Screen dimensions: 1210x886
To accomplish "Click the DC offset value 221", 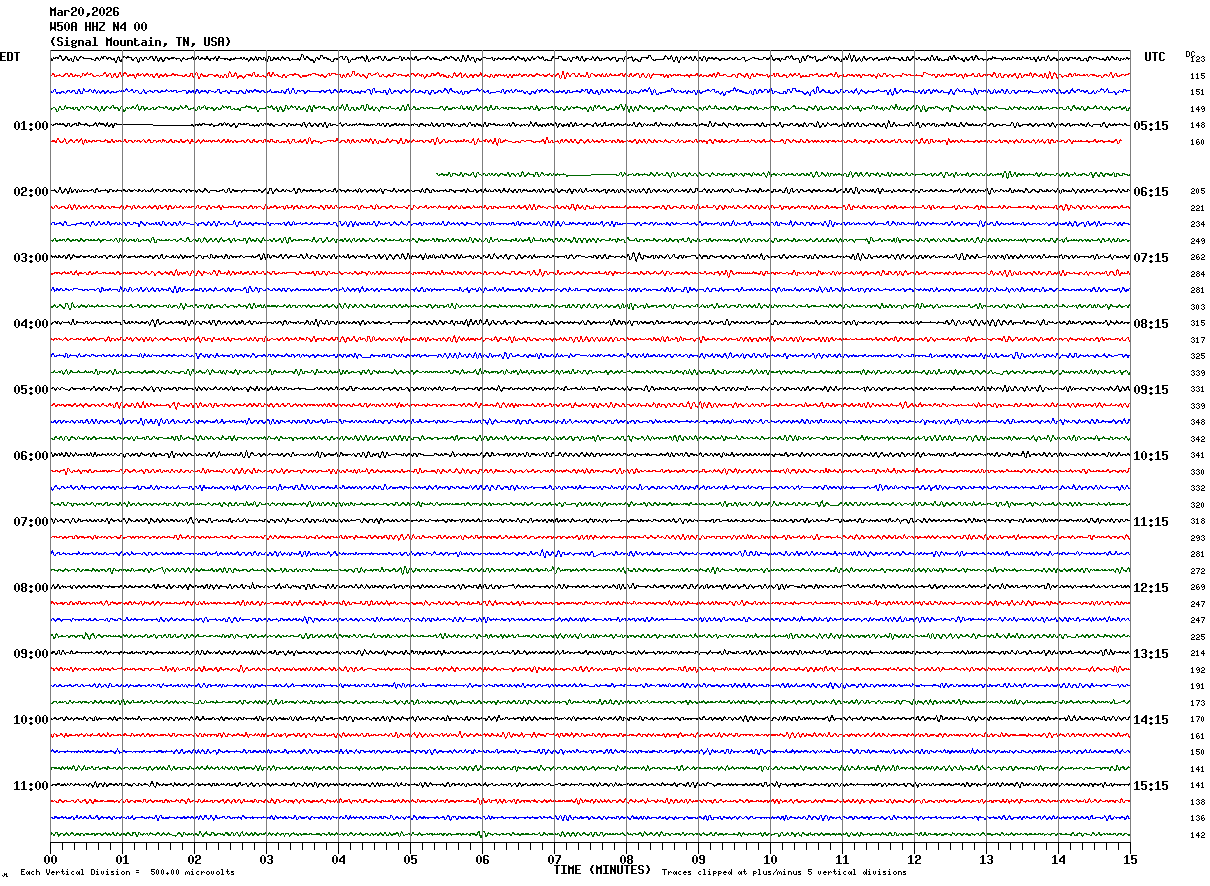I will click(1197, 208).
